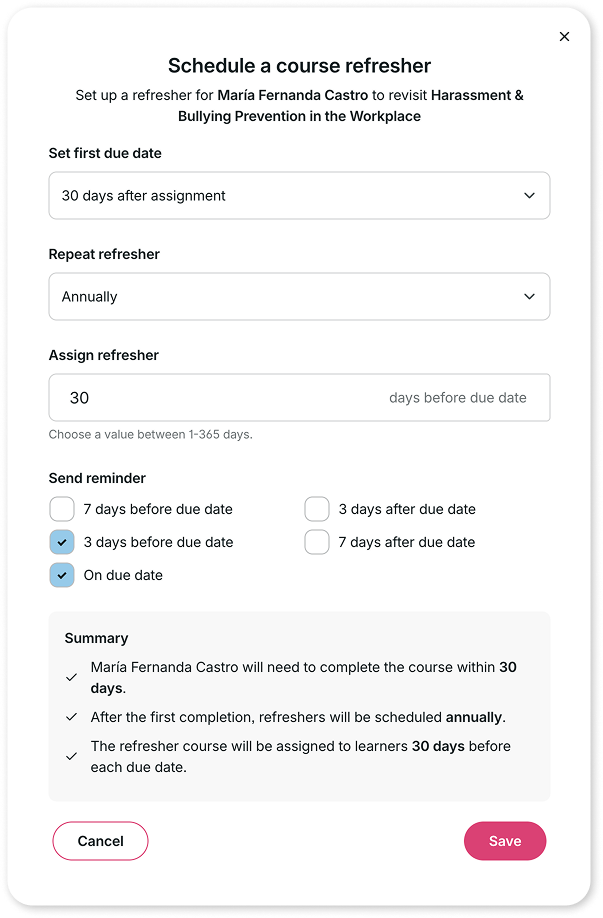Viewport: 603px width, 918px height.
Task: Open the Repeat refresher dropdown showing Annually
Action: (x=299, y=296)
